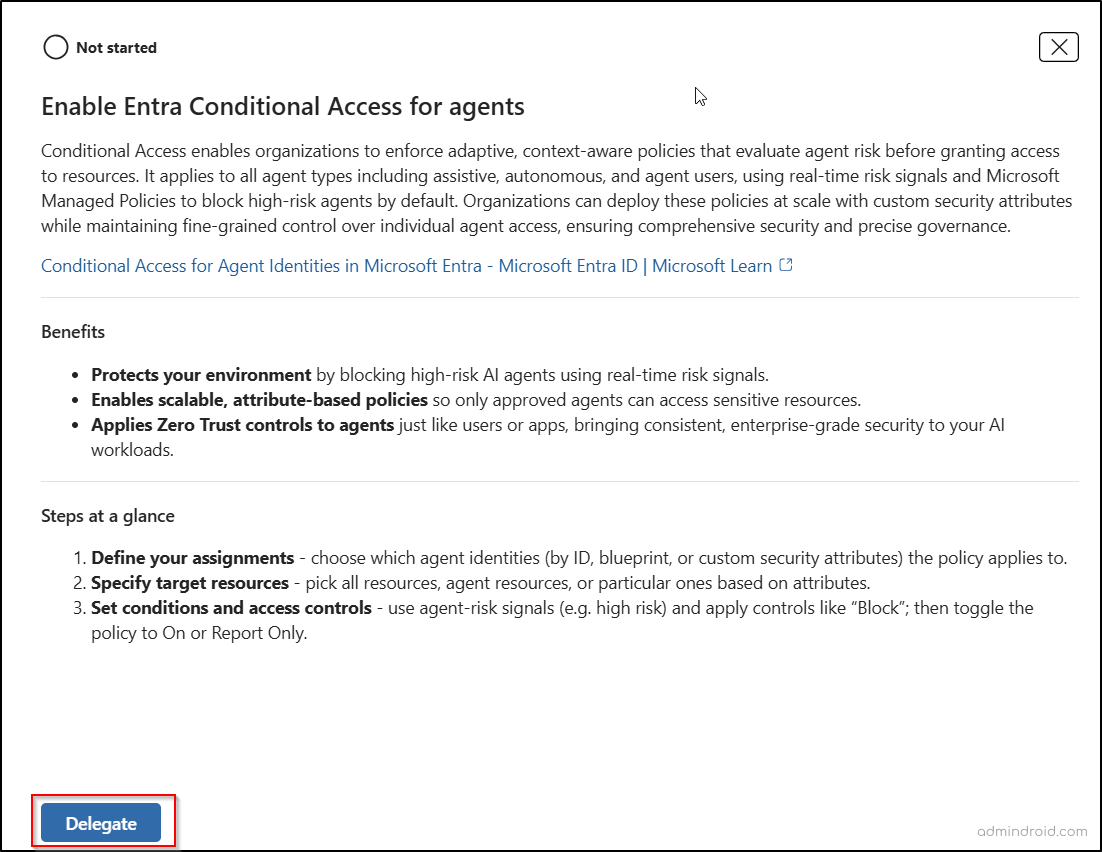Click the 'Enable Entra Conditional Access for agents' heading
Viewport: 1102px width, 852px height.
click(x=282, y=106)
